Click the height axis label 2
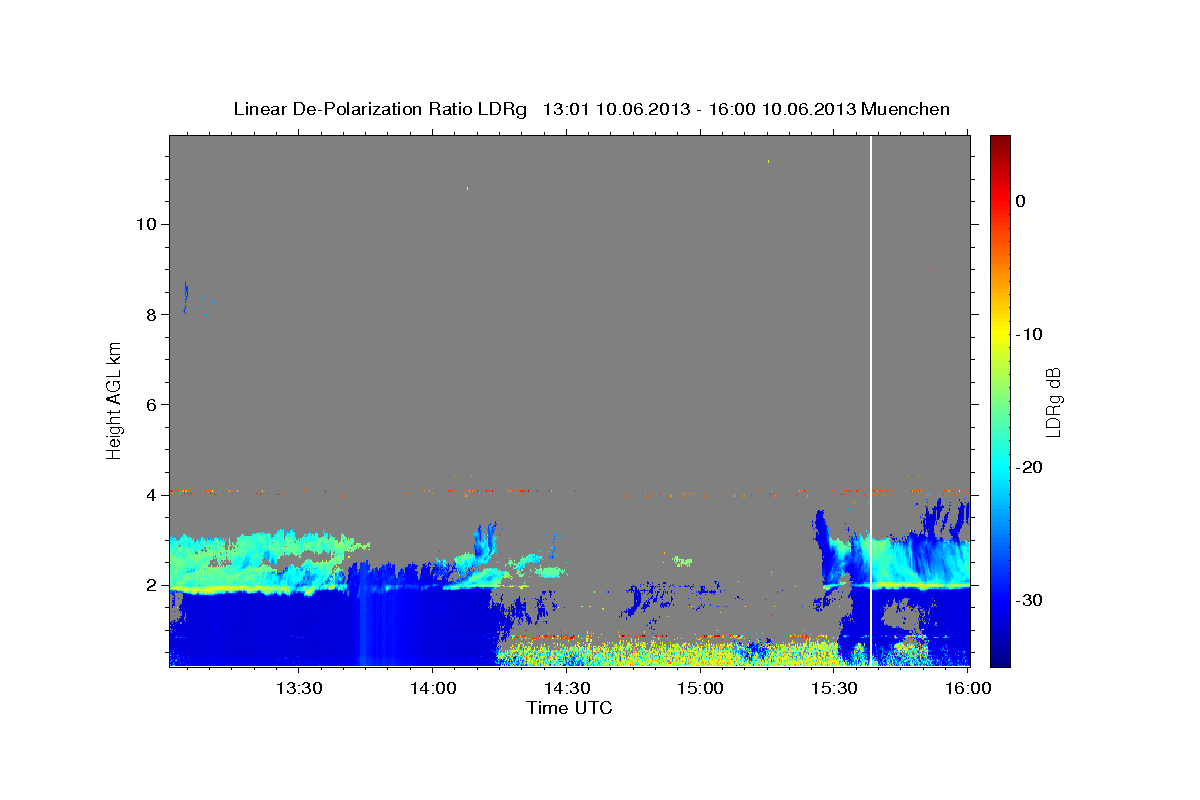 pos(149,585)
